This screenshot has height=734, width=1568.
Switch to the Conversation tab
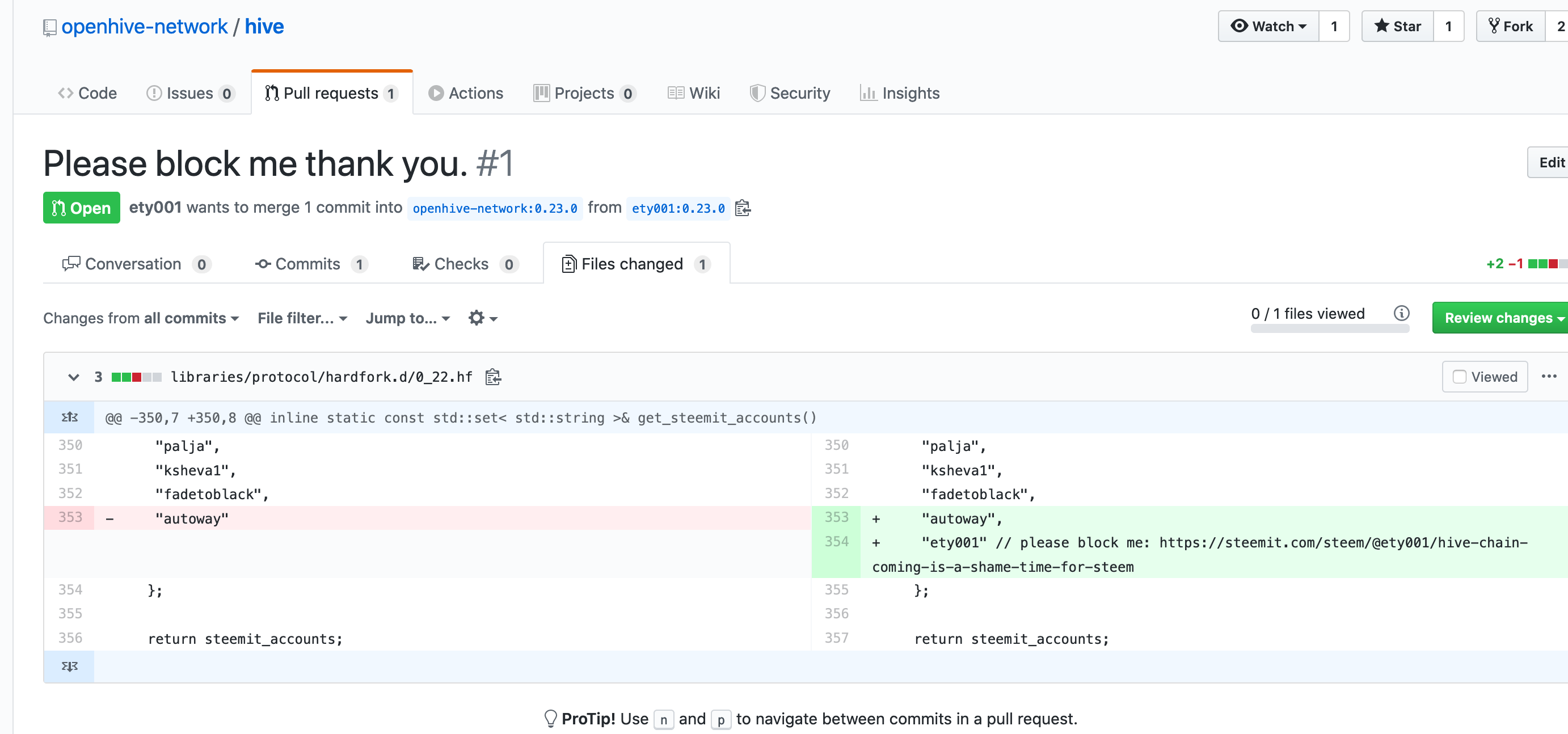(136, 264)
